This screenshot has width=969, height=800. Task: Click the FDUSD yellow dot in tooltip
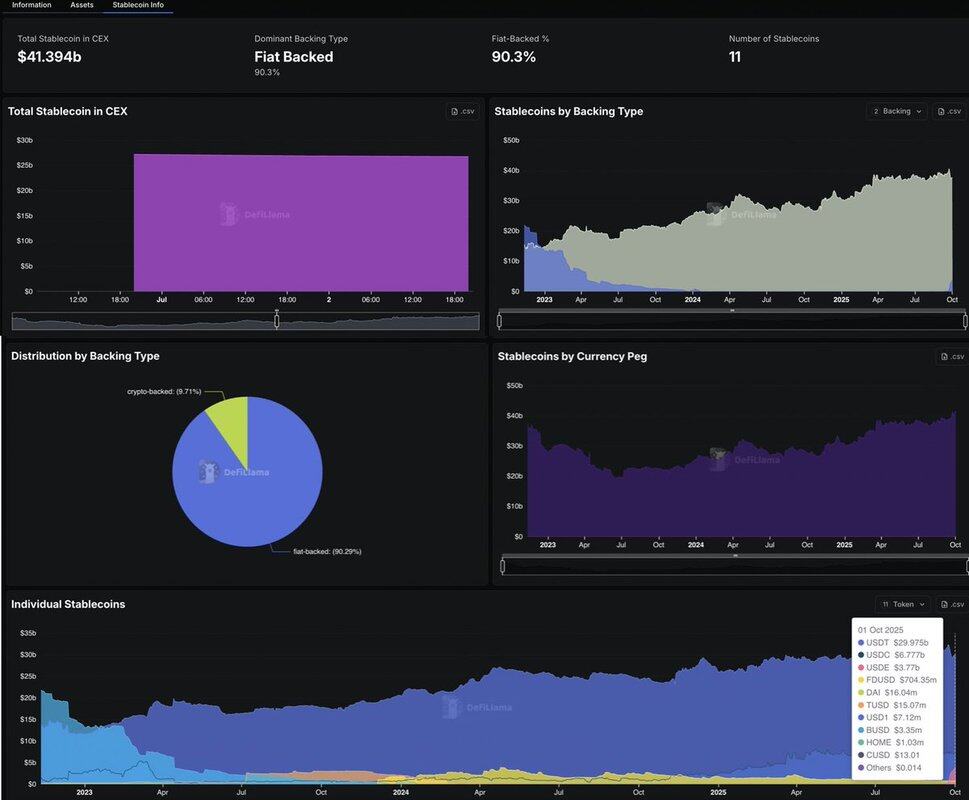(x=861, y=678)
